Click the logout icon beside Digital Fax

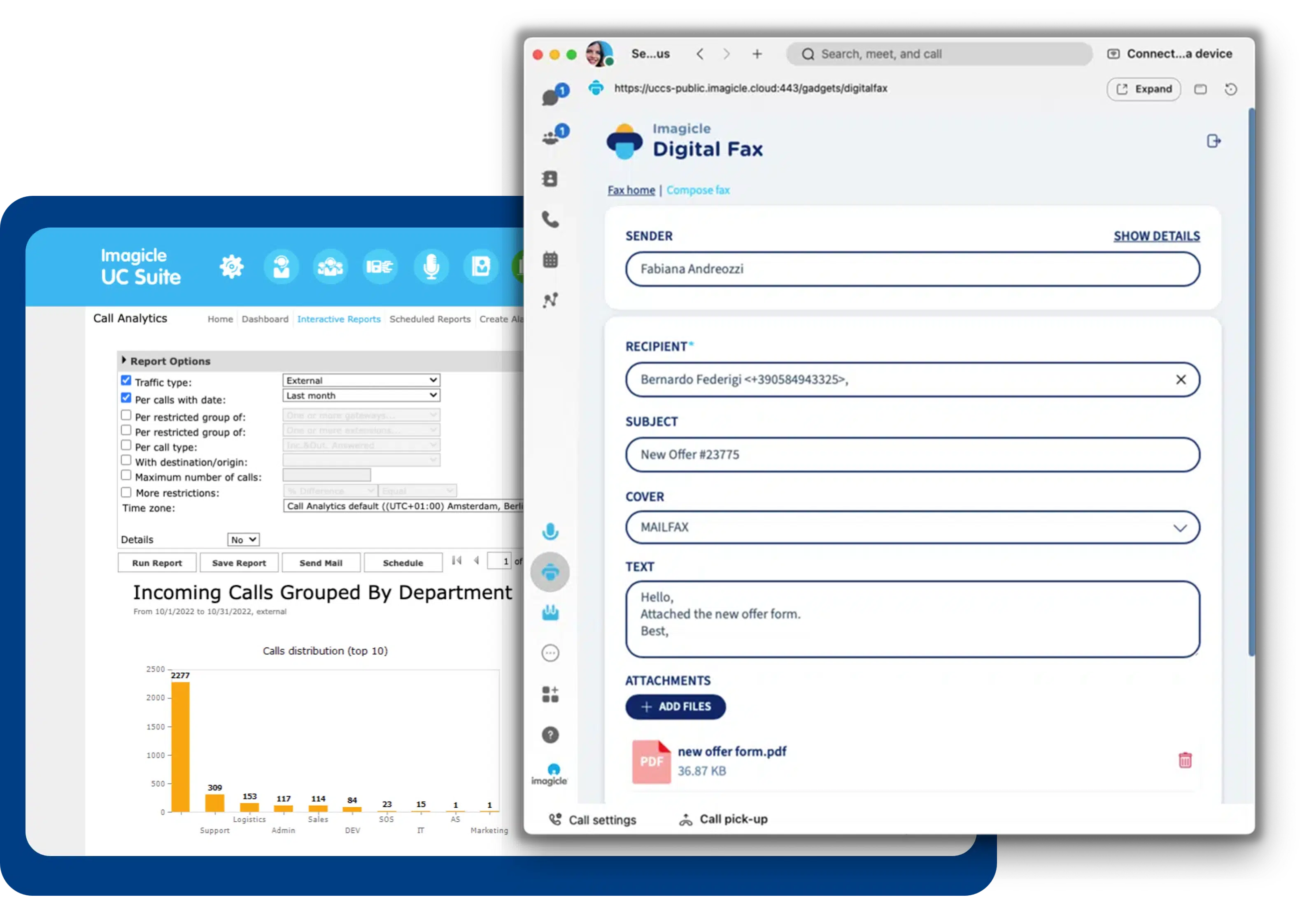tap(1213, 141)
